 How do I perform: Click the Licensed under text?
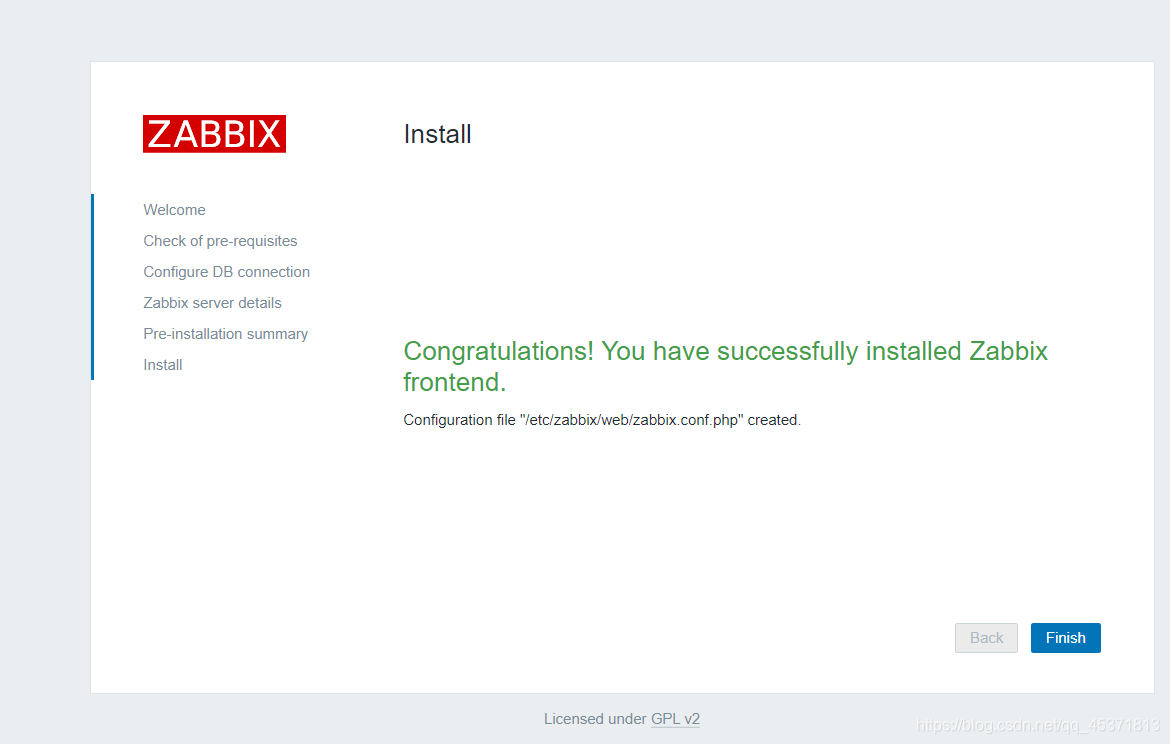595,719
